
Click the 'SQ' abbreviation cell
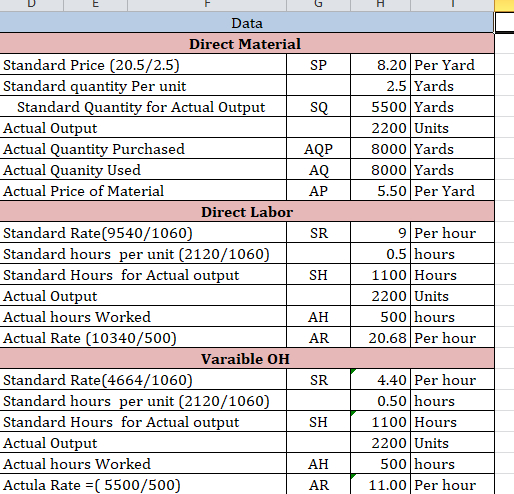318,107
